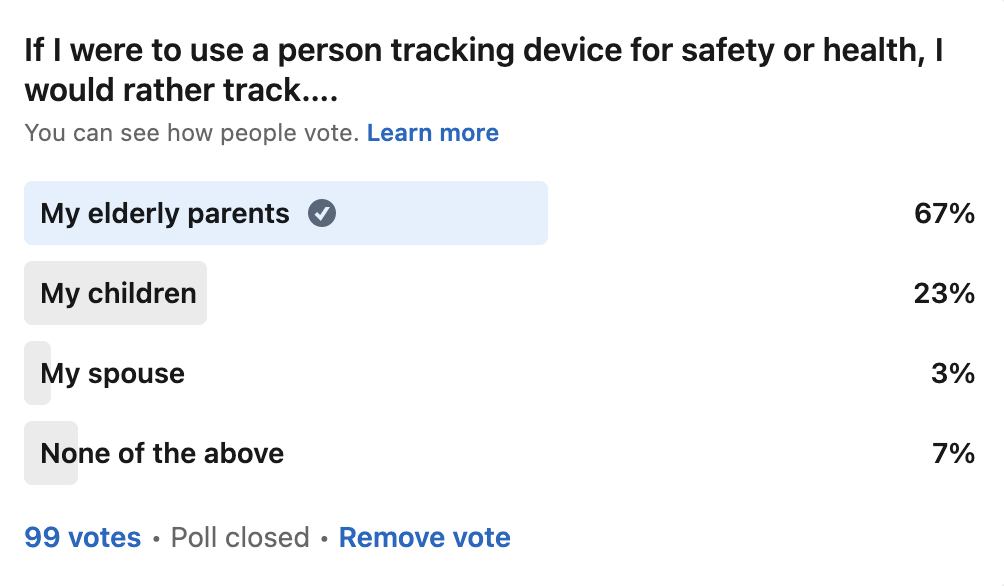Image resolution: width=1004 pixels, height=586 pixels.
Task: Click the Poll closed status text
Action: click(240, 537)
